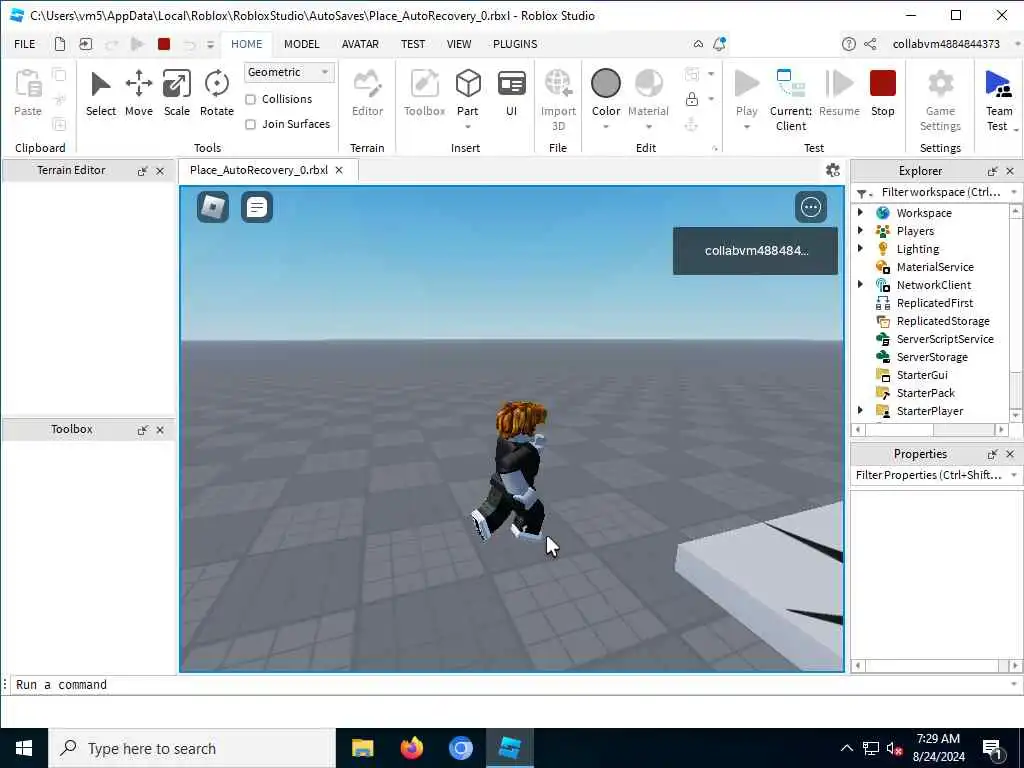Choose the Scale tool
The image size is (1024, 768).
click(x=176, y=94)
